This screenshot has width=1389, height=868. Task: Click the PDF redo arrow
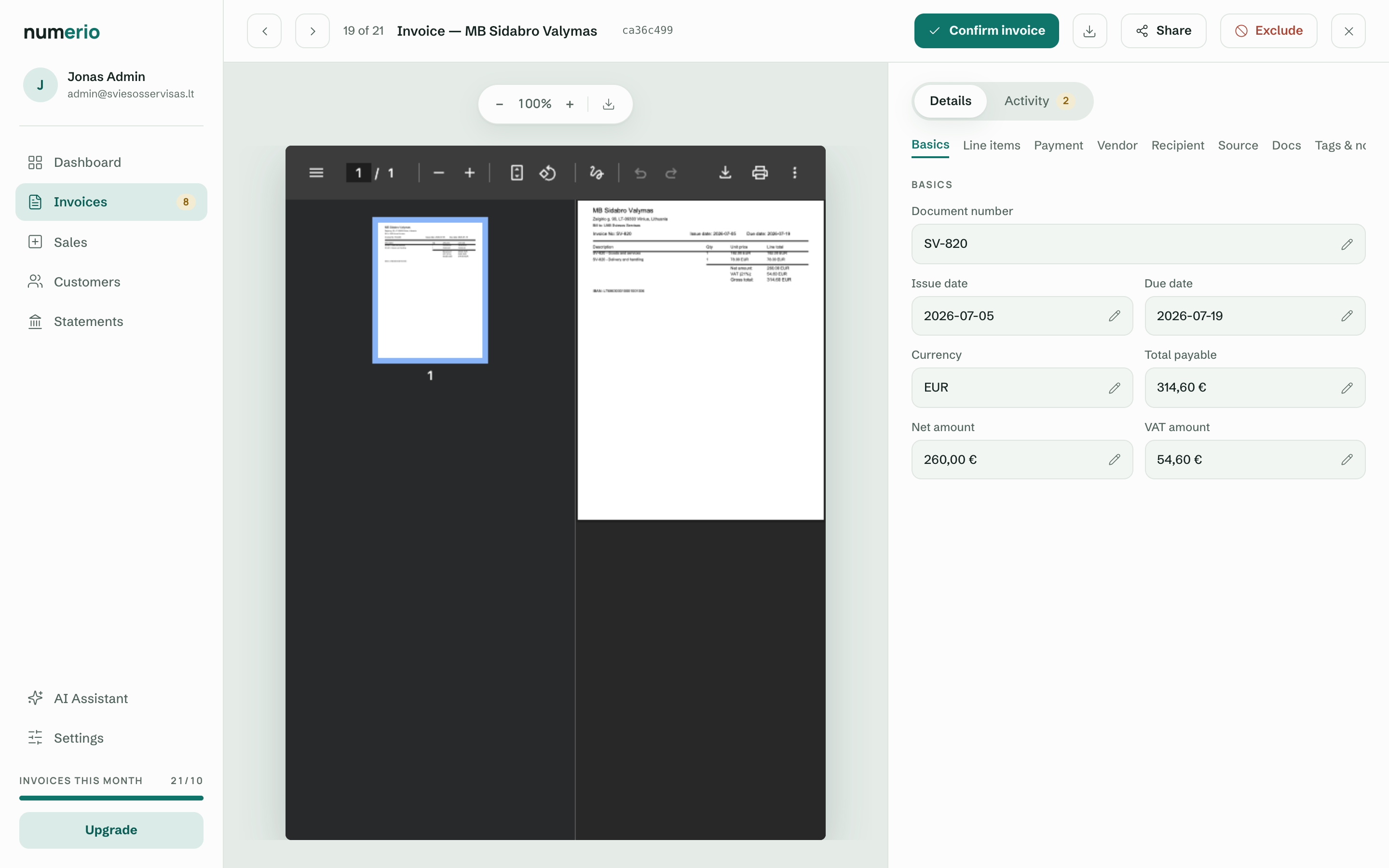pos(671,173)
